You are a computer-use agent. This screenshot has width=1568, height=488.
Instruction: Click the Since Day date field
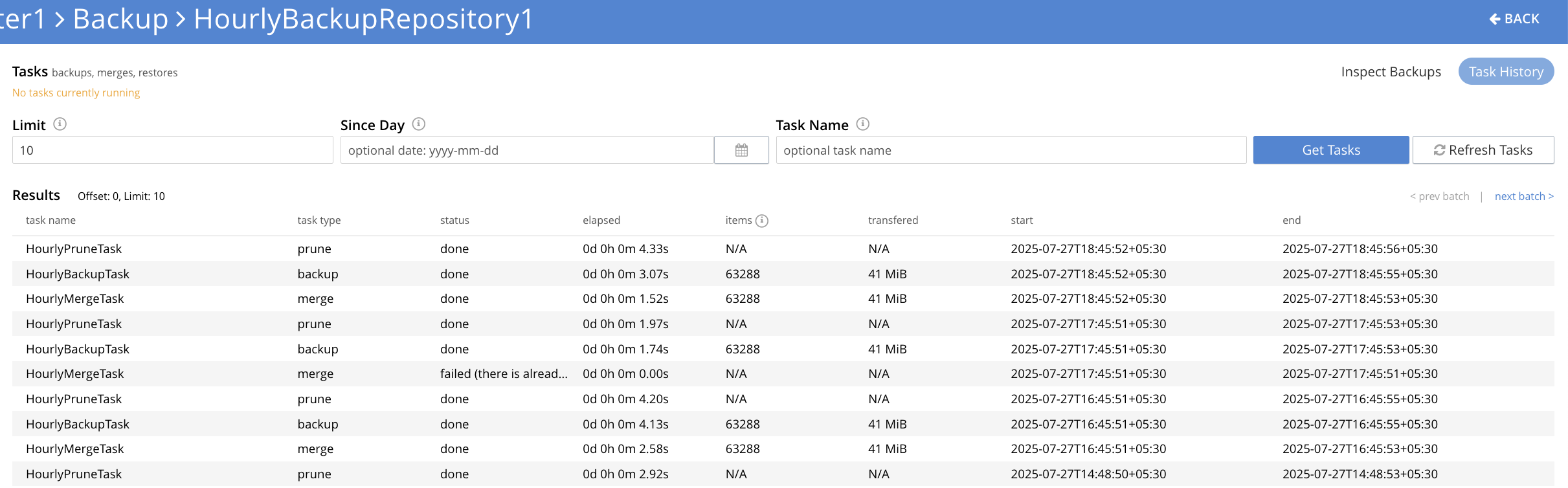click(527, 150)
